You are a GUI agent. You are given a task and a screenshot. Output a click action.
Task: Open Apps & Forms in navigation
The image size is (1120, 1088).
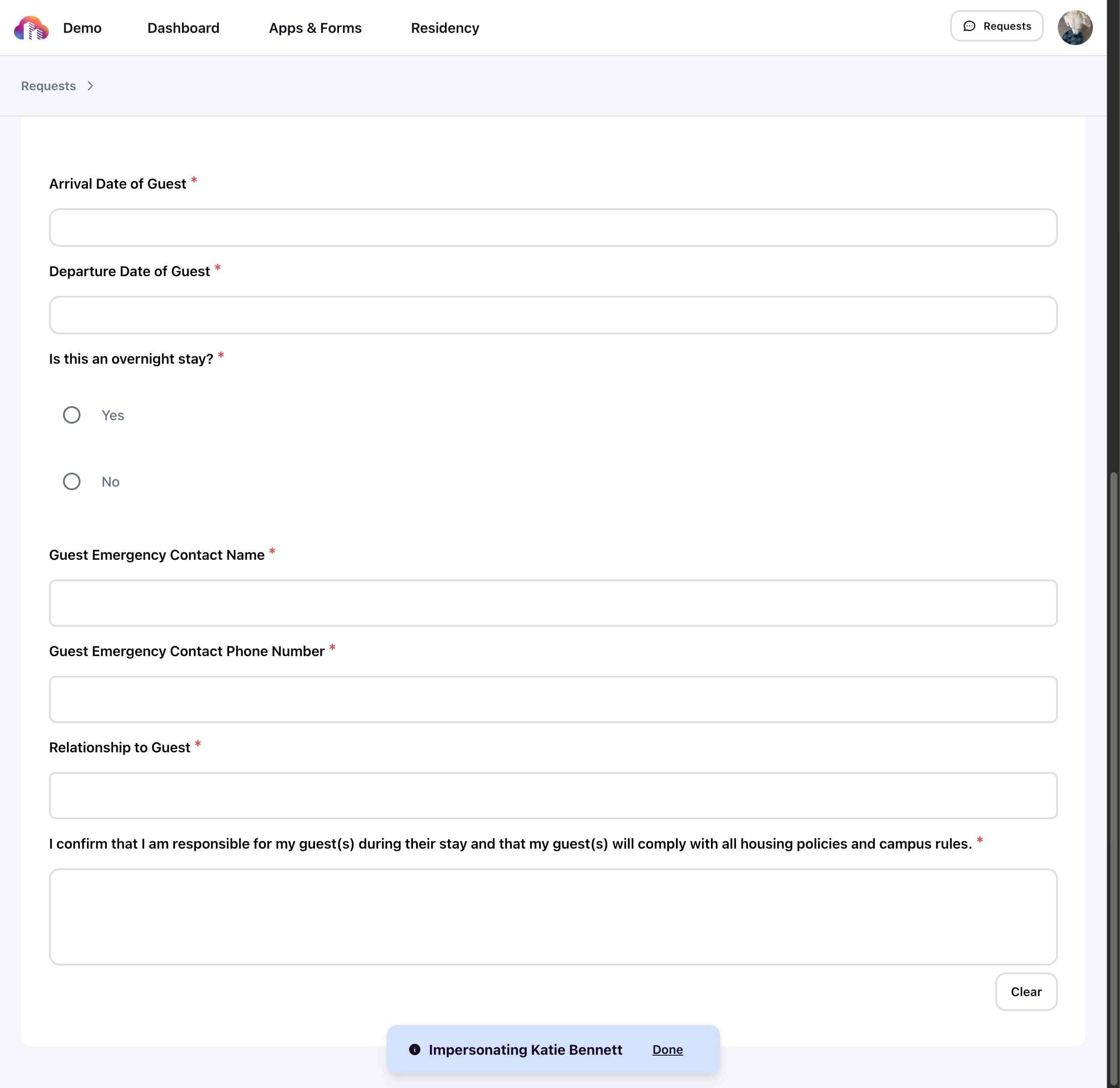(315, 28)
